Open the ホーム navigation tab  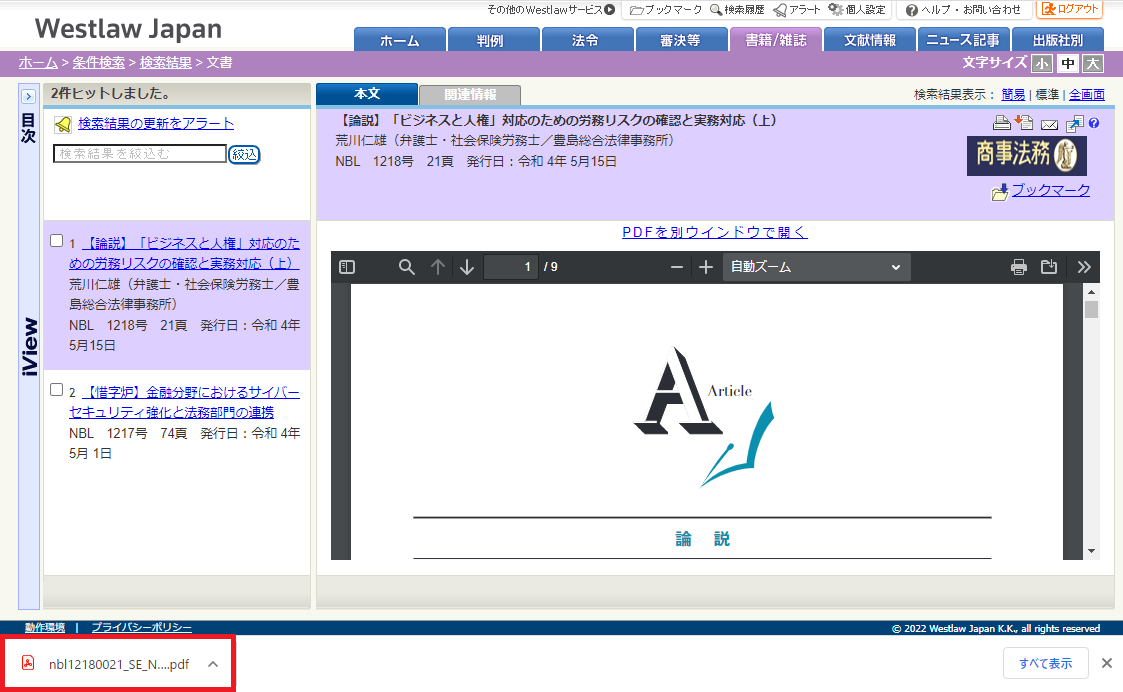click(x=400, y=40)
